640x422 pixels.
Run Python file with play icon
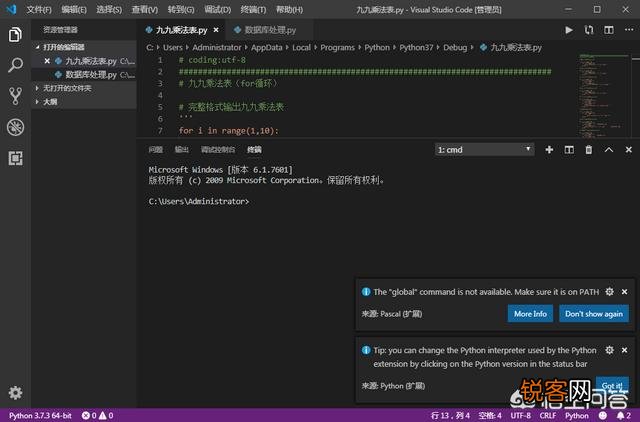pyautogui.click(x=569, y=30)
